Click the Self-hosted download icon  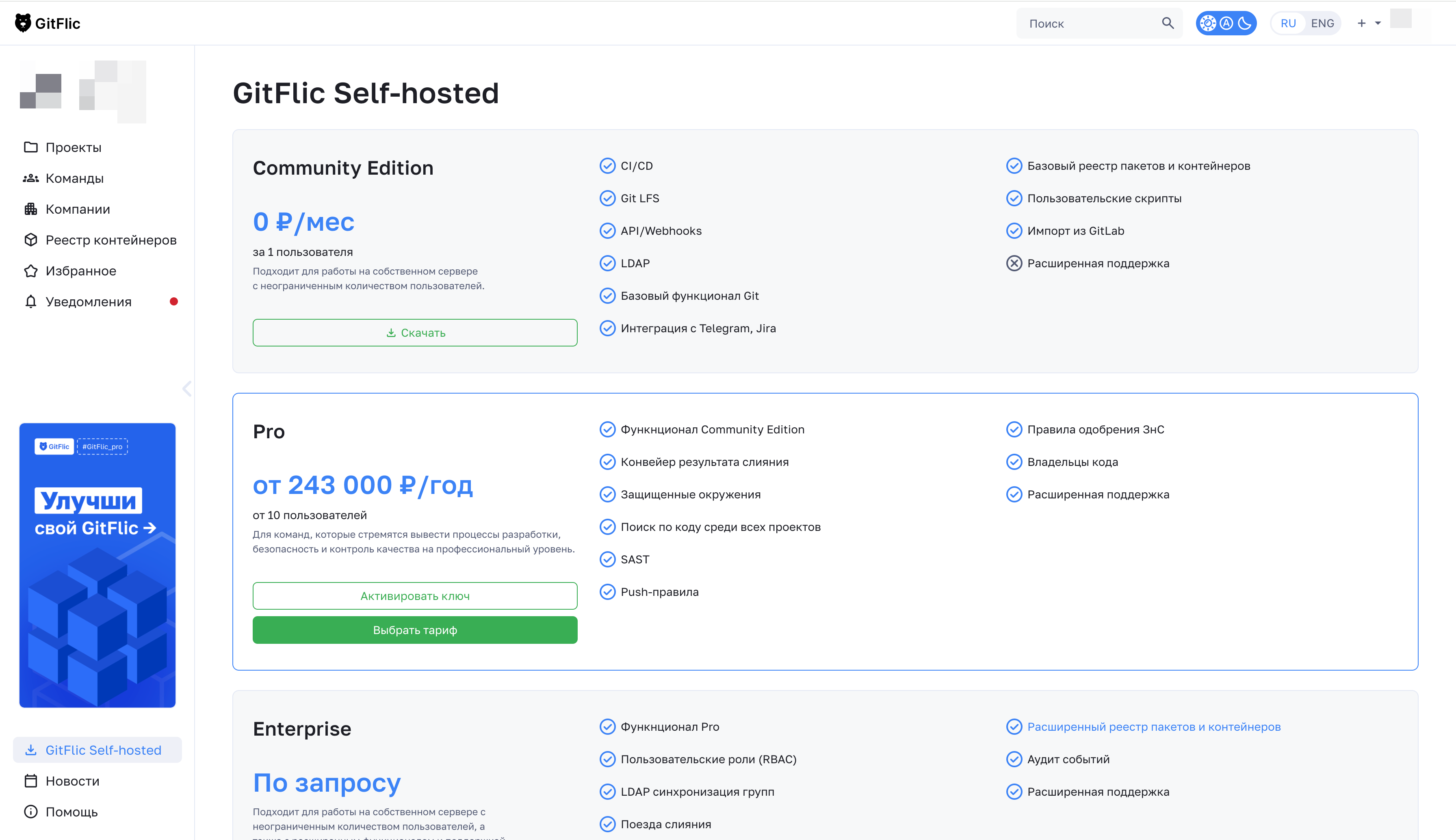coord(30,750)
